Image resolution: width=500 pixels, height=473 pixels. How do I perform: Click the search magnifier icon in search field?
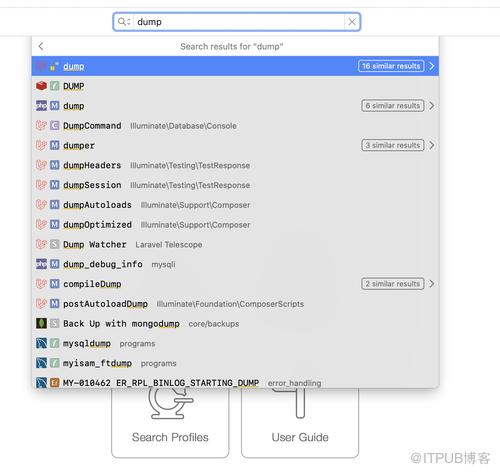(x=124, y=22)
